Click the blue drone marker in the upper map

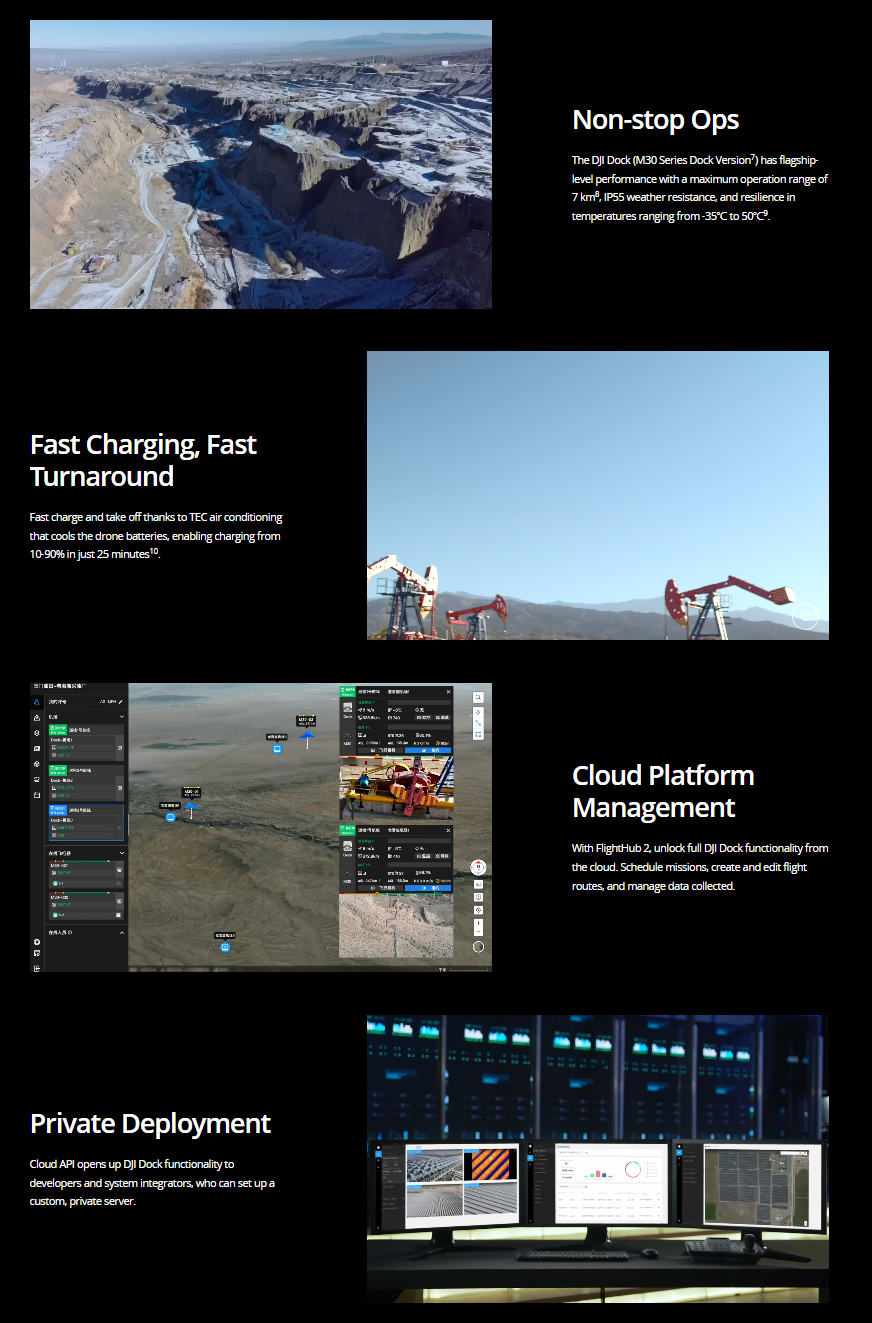(x=307, y=736)
